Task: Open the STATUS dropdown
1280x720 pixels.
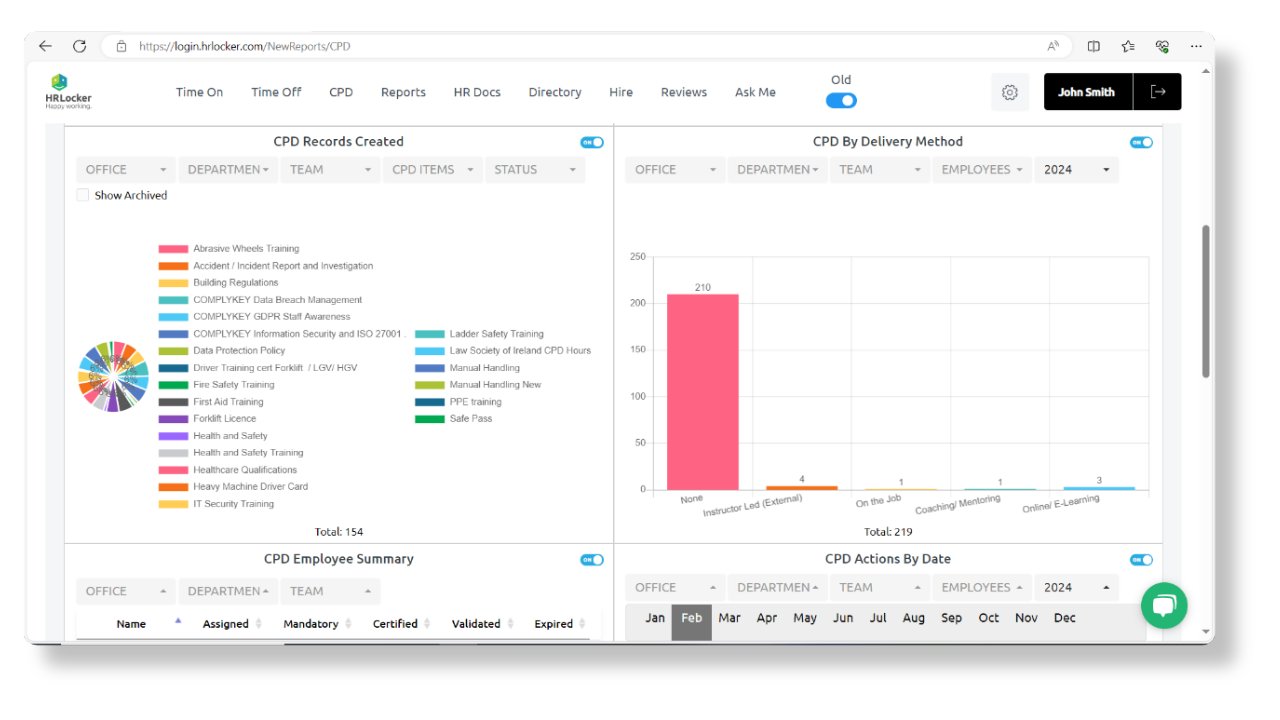Action: click(x=535, y=169)
